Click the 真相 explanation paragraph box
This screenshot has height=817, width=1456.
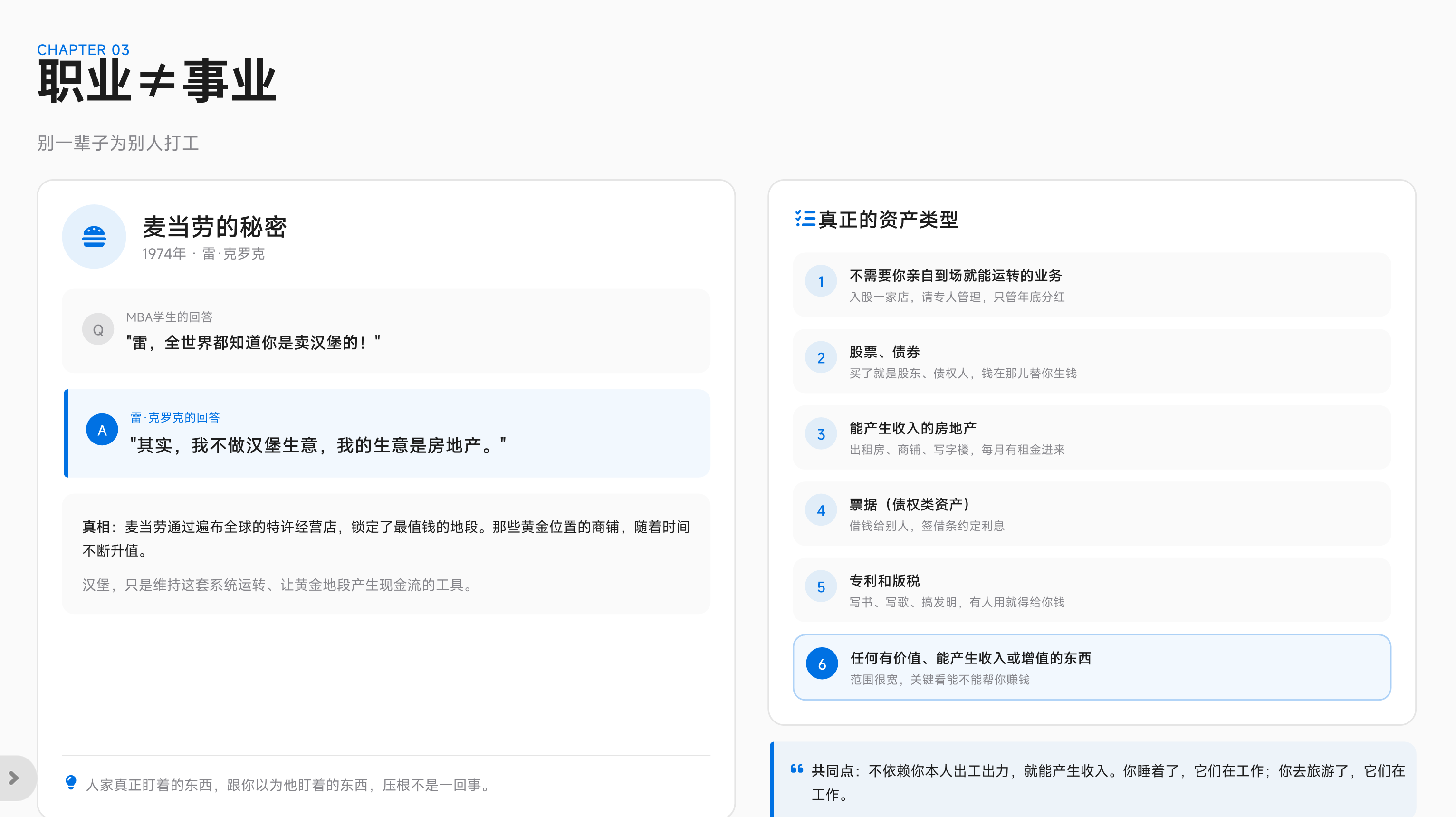pyautogui.click(x=386, y=554)
